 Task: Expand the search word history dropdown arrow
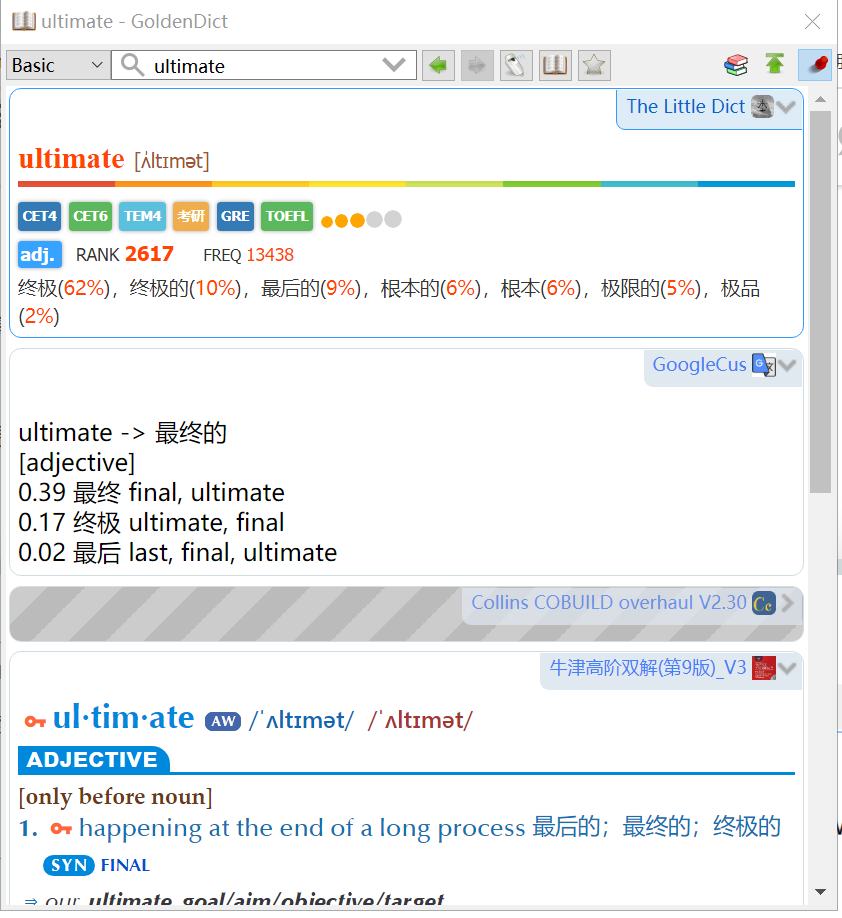pos(393,64)
